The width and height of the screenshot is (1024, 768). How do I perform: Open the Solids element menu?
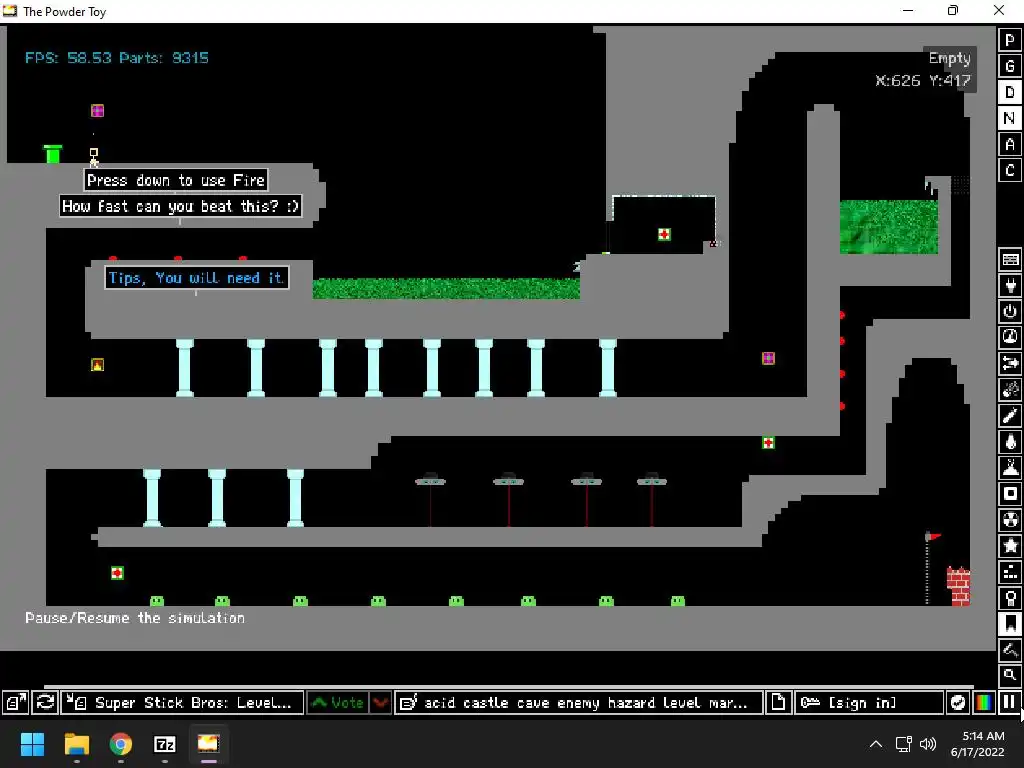[1010, 494]
